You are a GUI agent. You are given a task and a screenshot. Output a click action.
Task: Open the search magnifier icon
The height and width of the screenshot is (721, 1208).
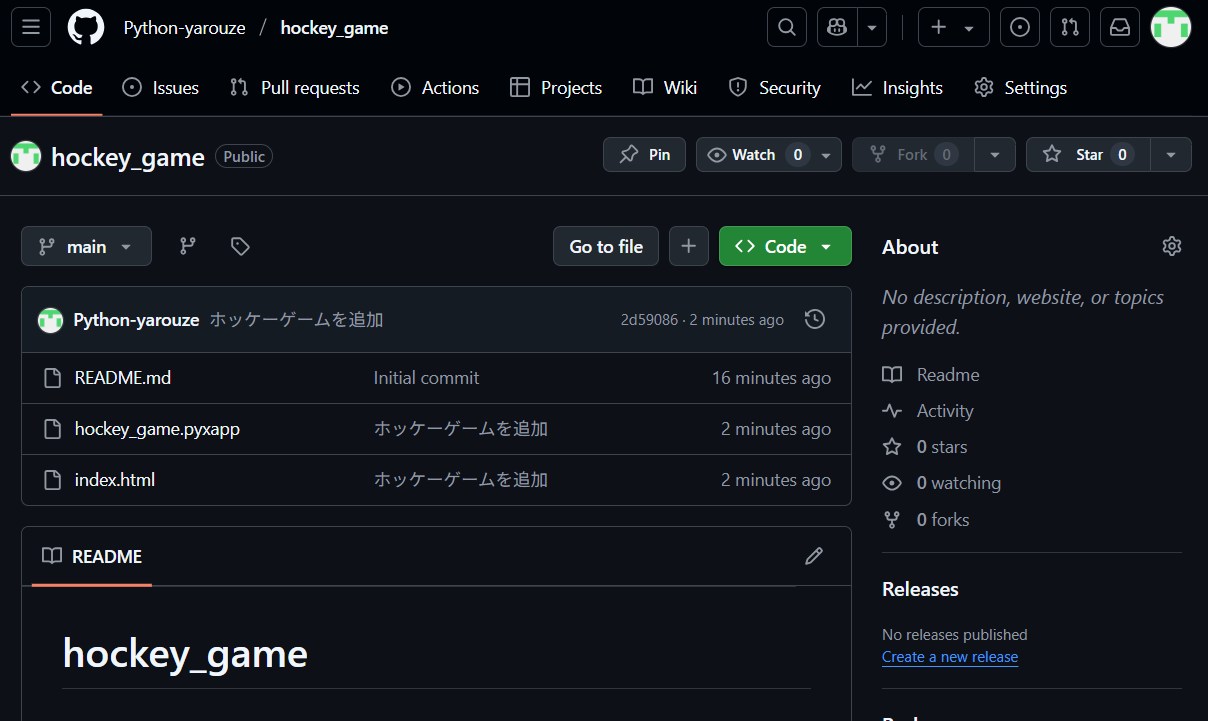point(787,27)
